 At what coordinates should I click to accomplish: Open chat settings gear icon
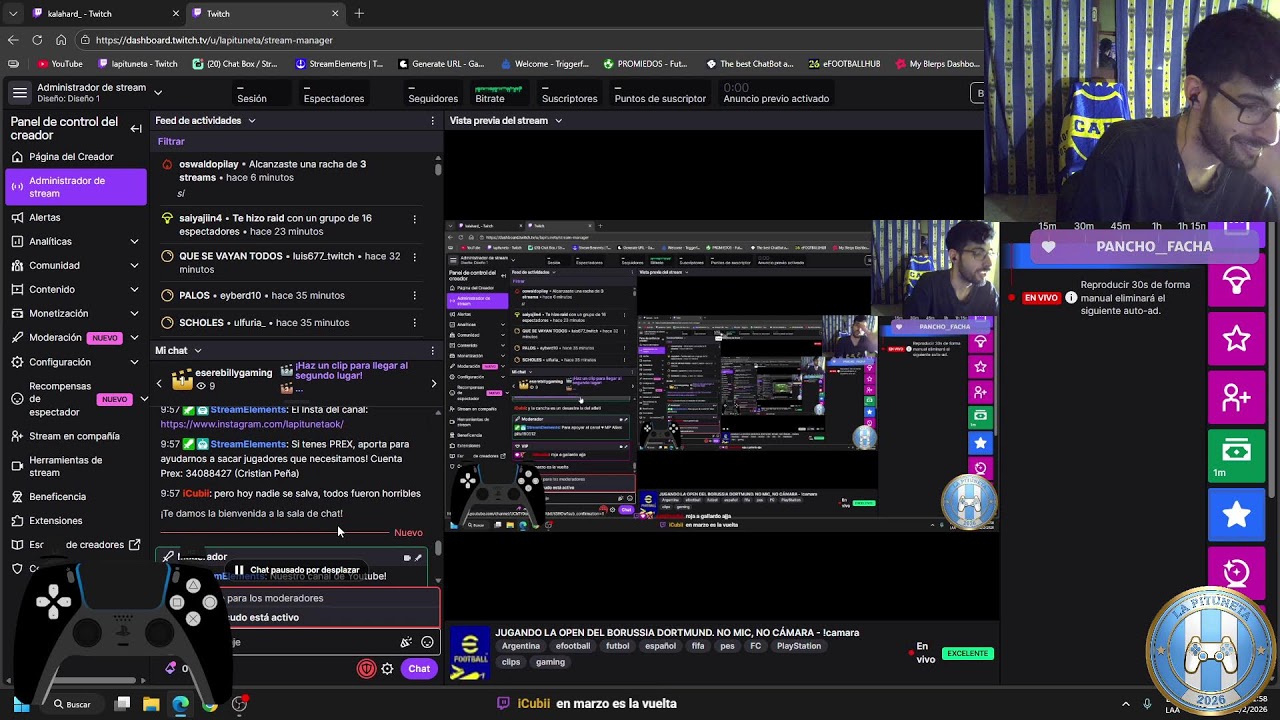[x=387, y=669]
